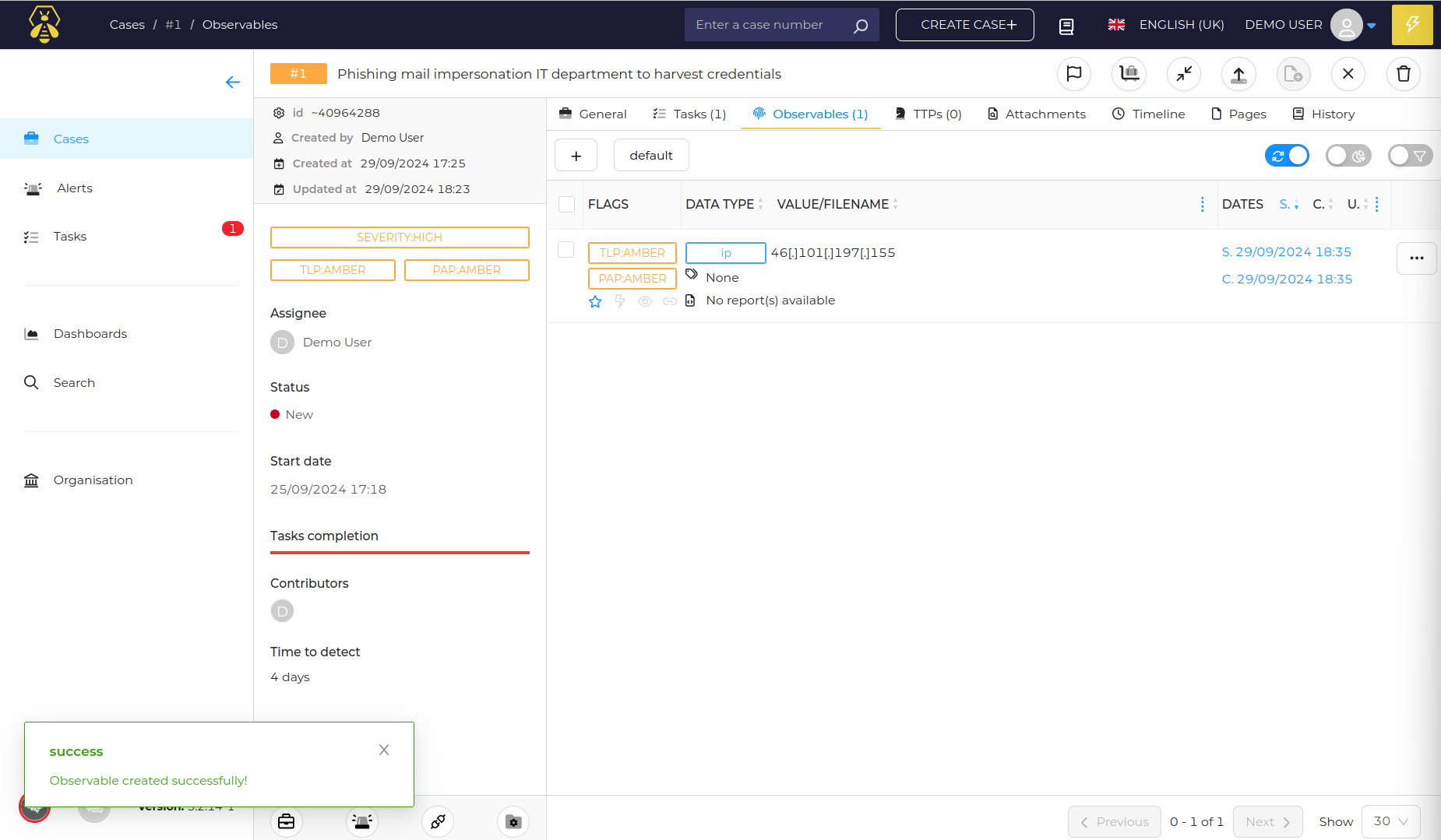Click the ip data type tag on the observable
Image resolution: width=1441 pixels, height=840 pixels.
click(x=725, y=253)
